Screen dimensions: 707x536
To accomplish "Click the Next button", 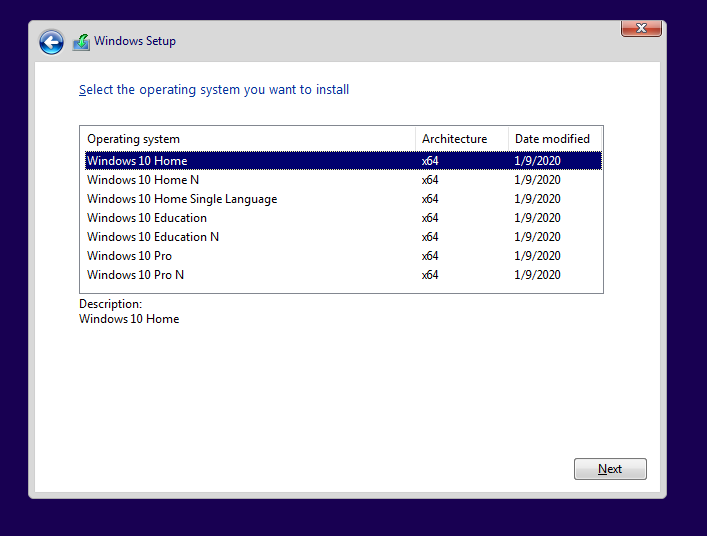I will [x=610, y=469].
